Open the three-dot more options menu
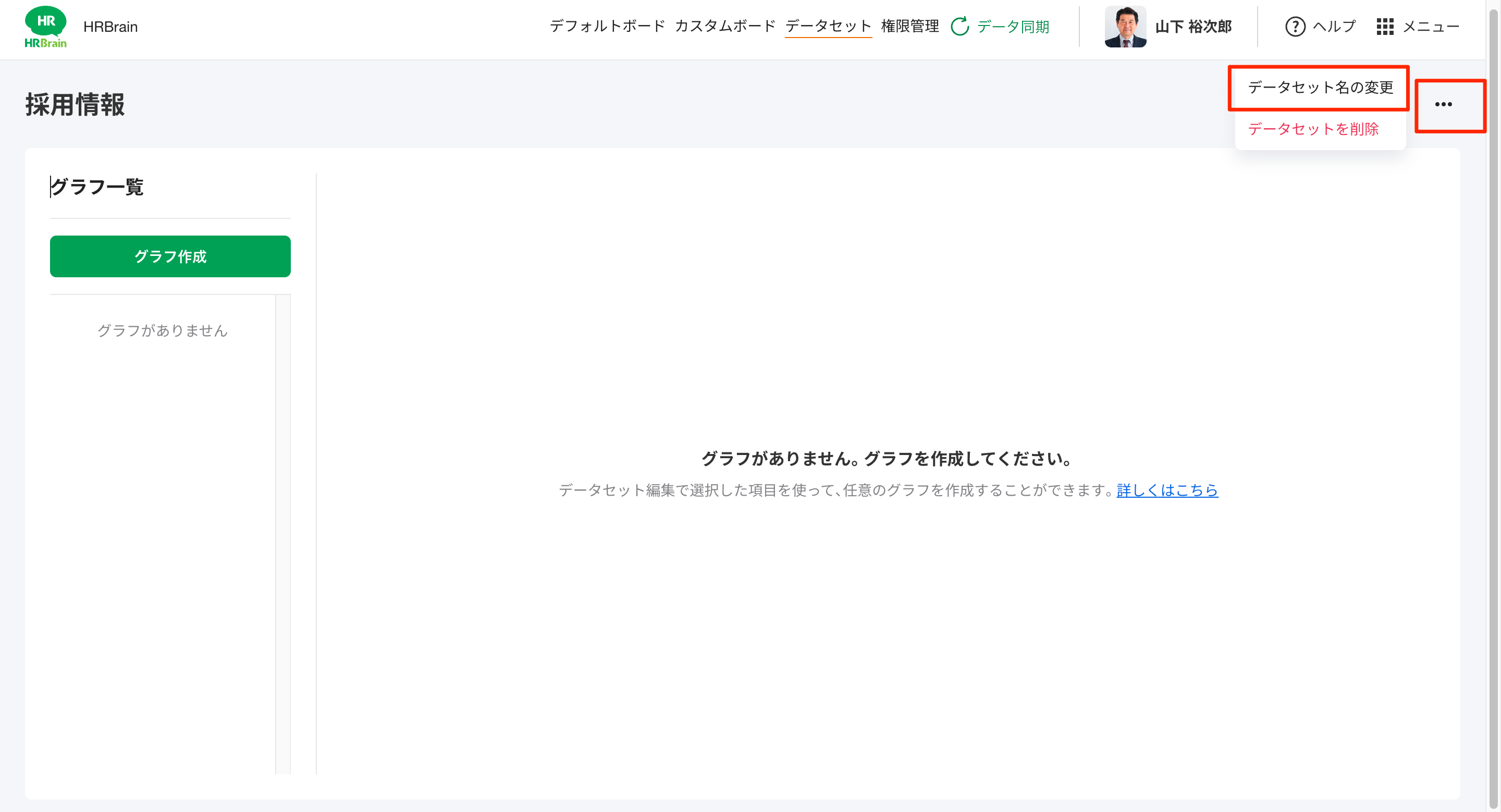The width and height of the screenshot is (1501, 812). tap(1444, 104)
